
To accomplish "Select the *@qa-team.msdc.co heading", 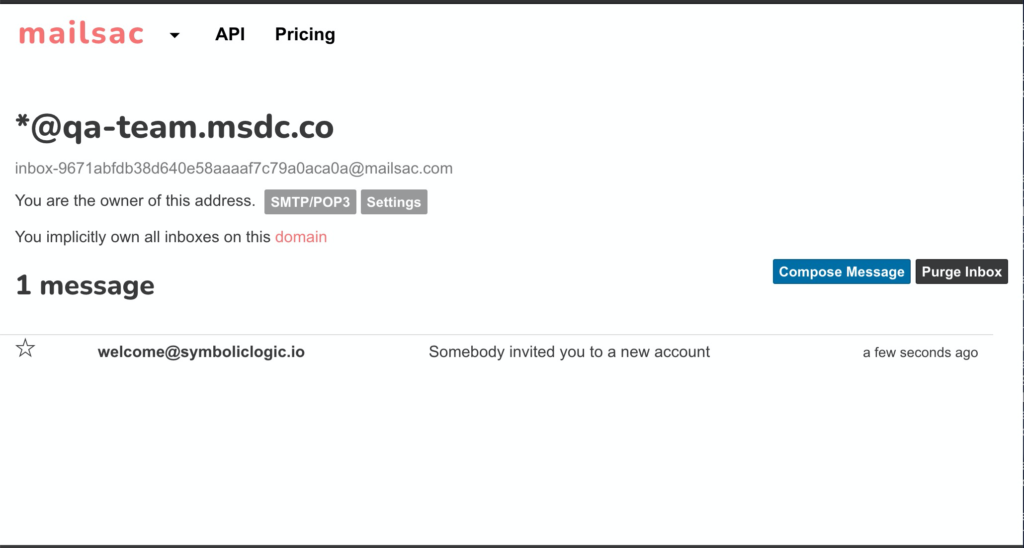I will 174,127.
